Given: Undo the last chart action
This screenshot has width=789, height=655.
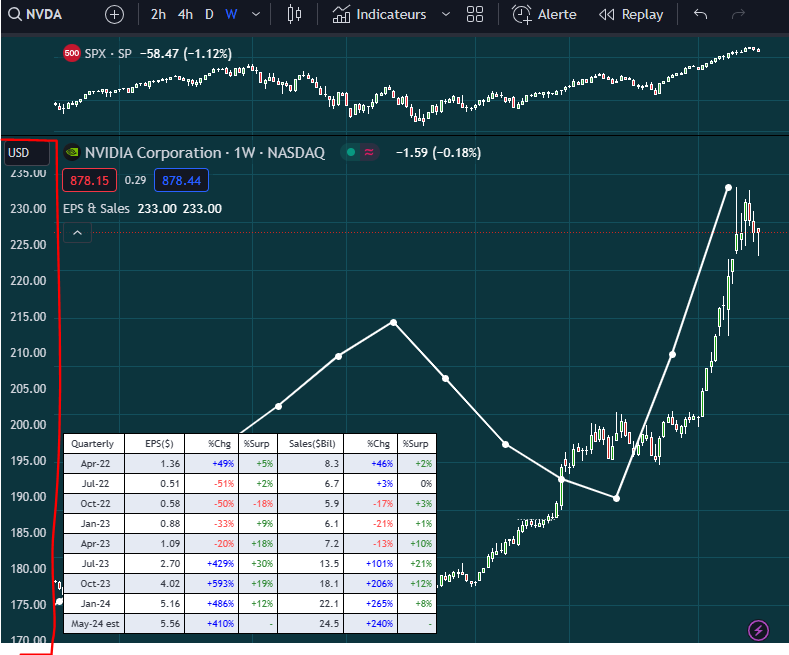Looking at the screenshot, I should 700,14.
